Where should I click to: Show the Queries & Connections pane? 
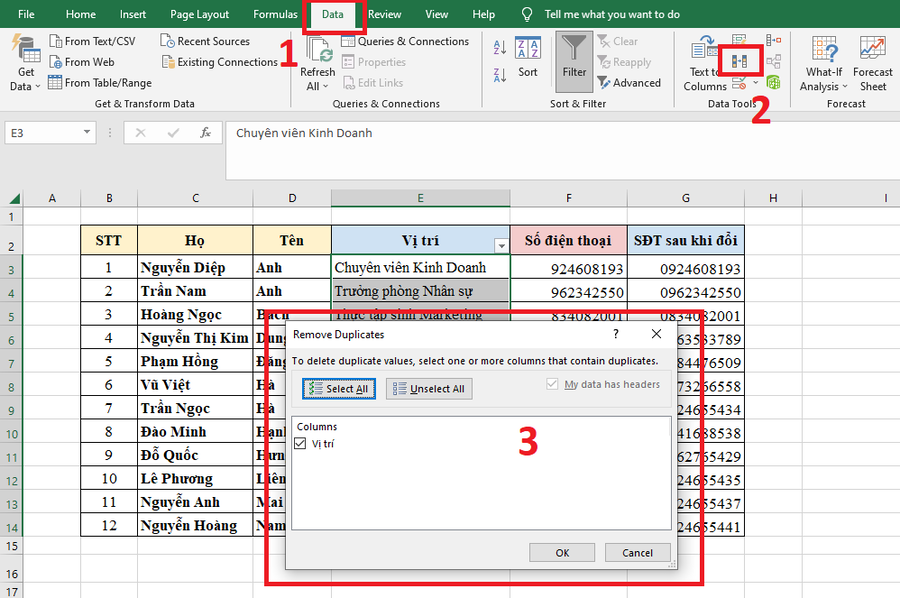click(x=405, y=41)
